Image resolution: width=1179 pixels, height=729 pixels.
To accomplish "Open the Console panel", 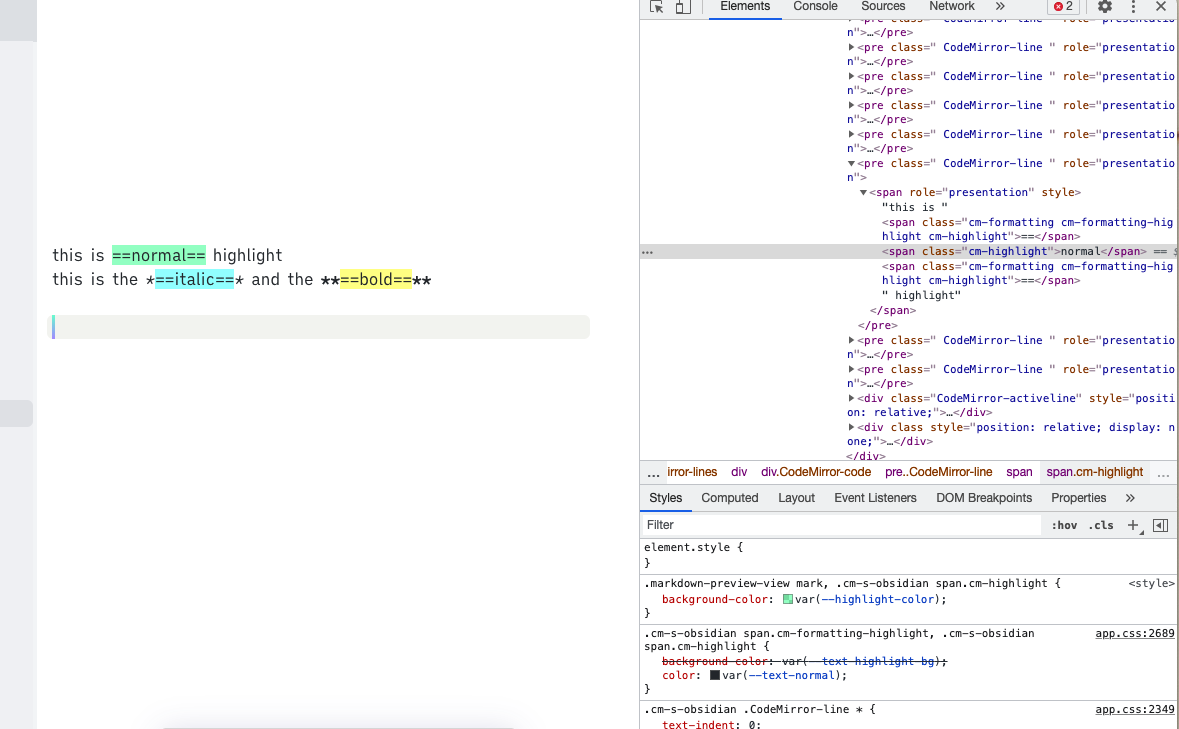I will click(x=814, y=7).
